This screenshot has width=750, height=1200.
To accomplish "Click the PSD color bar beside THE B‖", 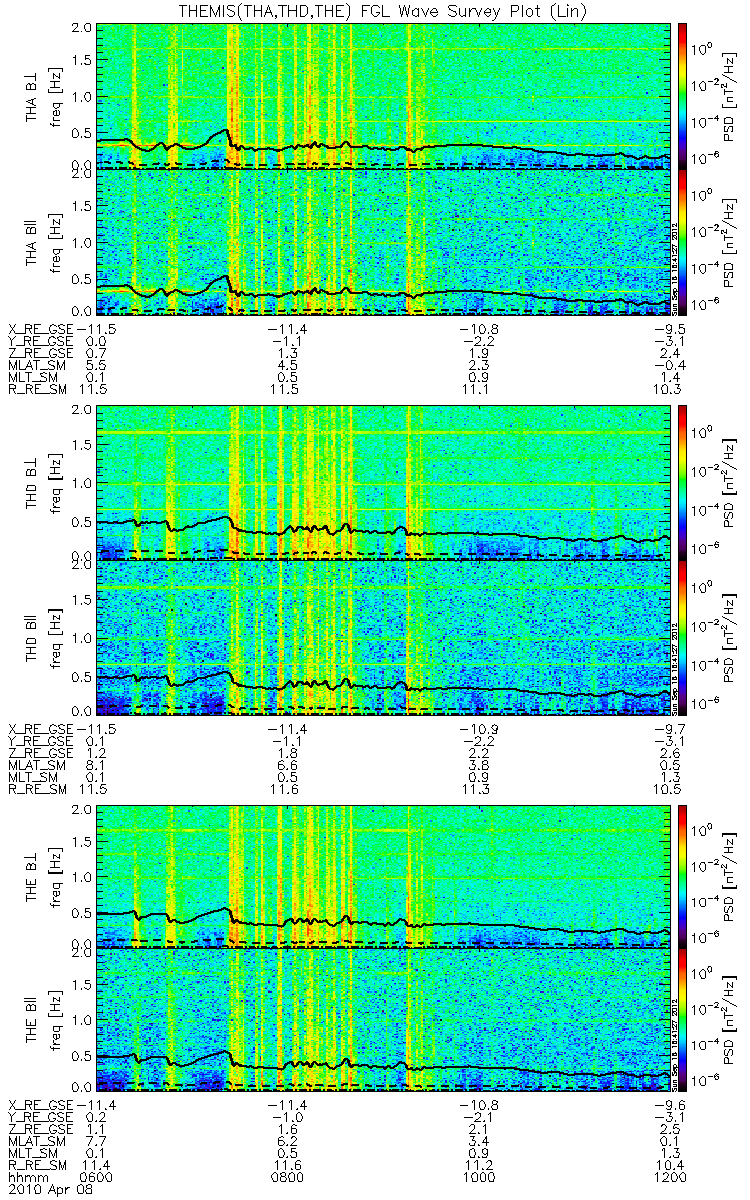I will coord(683,1018).
